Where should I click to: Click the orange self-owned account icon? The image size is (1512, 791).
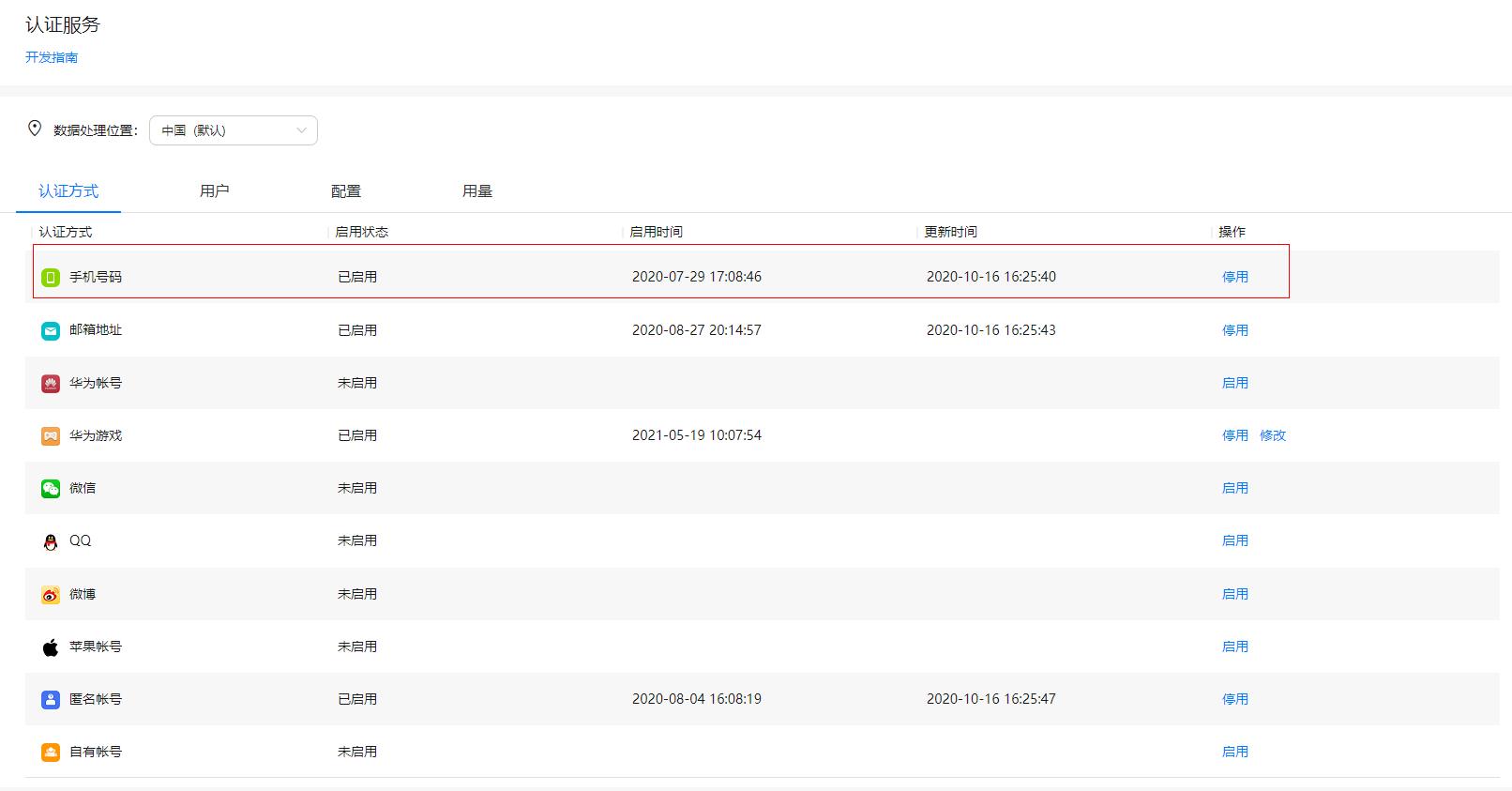(51, 752)
